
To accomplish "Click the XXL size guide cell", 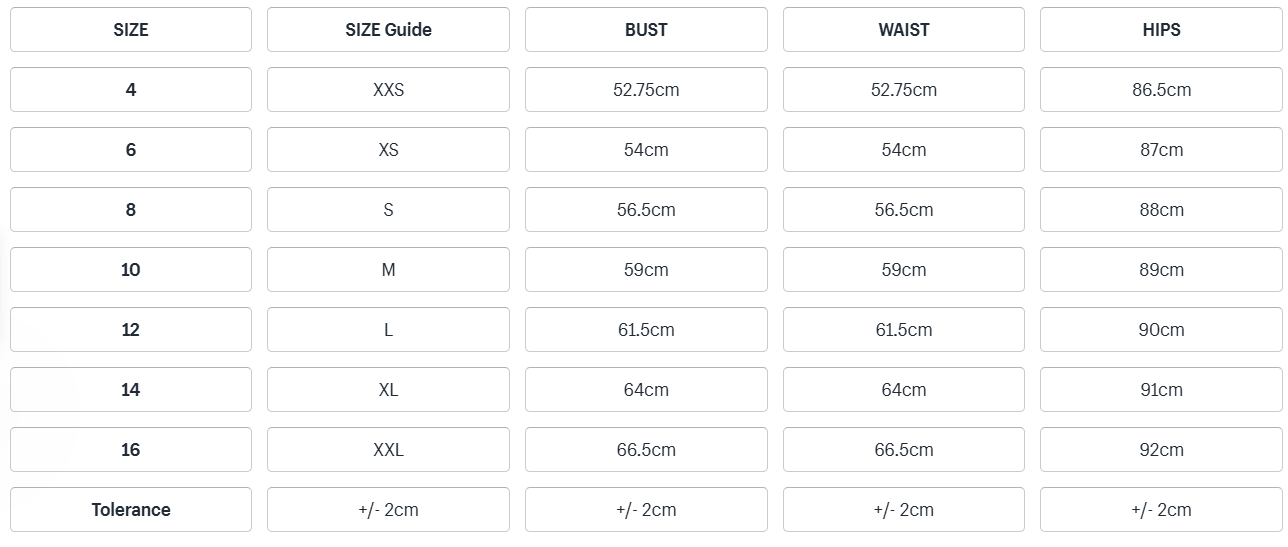I will click(x=388, y=450).
